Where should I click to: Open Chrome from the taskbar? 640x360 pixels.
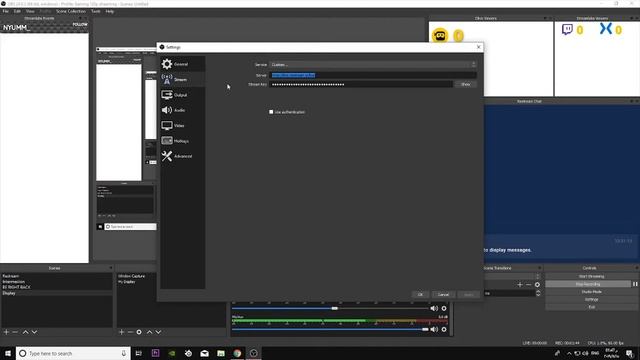click(237, 353)
